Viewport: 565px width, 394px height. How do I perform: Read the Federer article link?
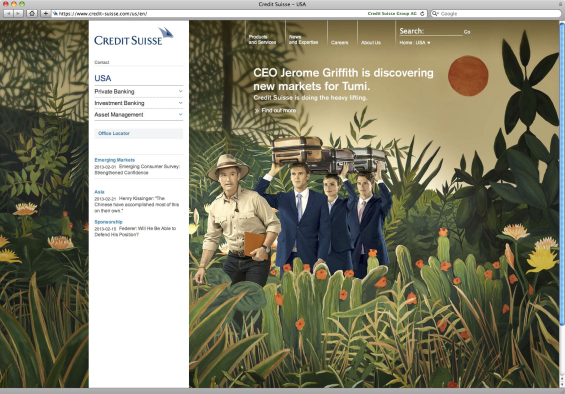(135, 231)
